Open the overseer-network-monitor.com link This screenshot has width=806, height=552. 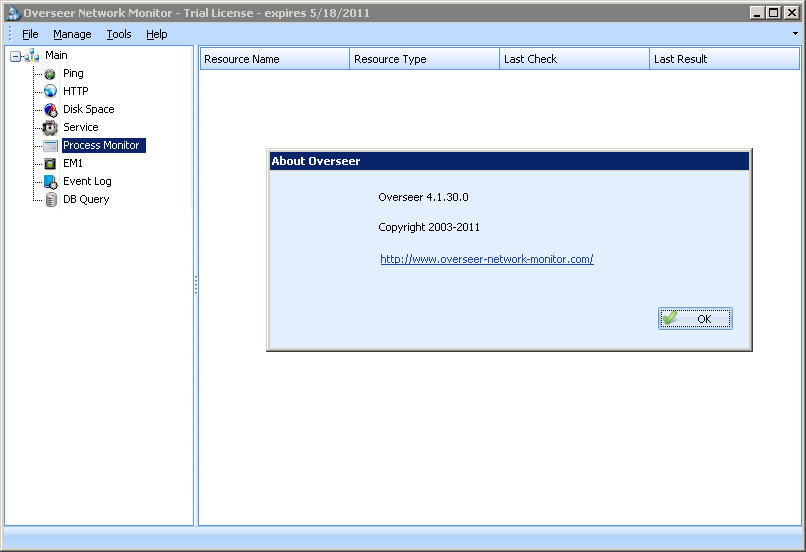click(x=487, y=259)
